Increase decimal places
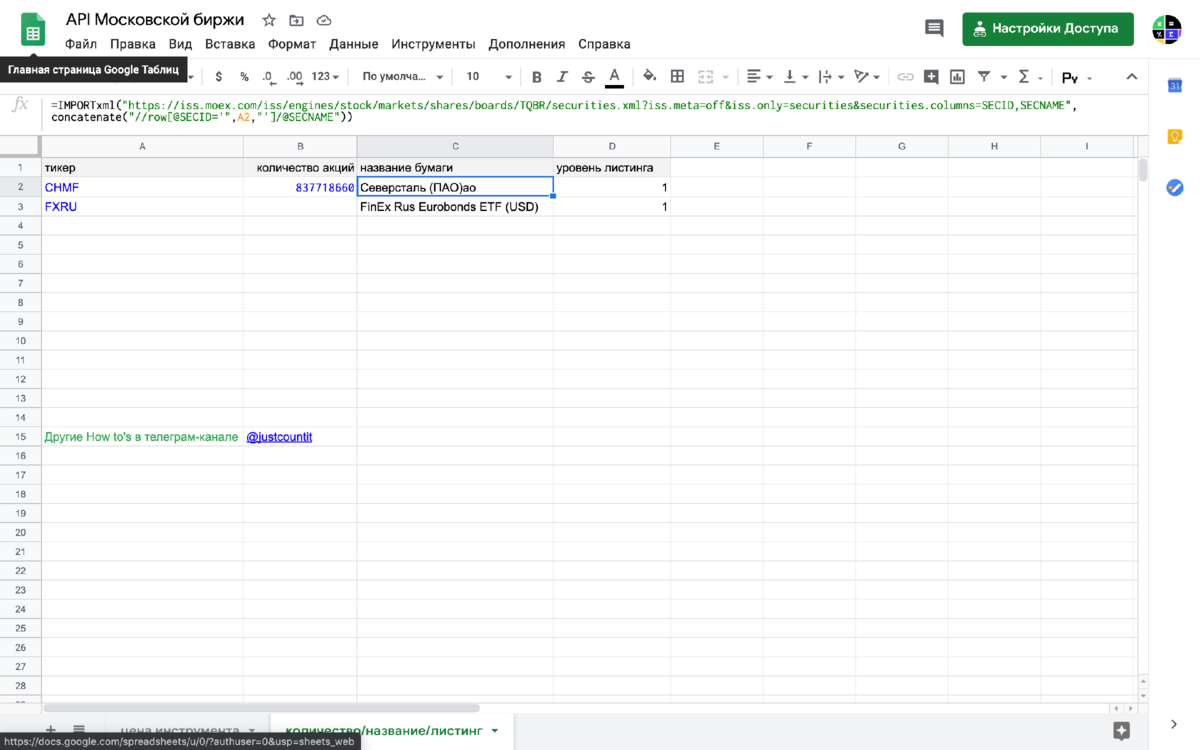The height and width of the screenshot is (750, 1200). click(x=294, y=77)
